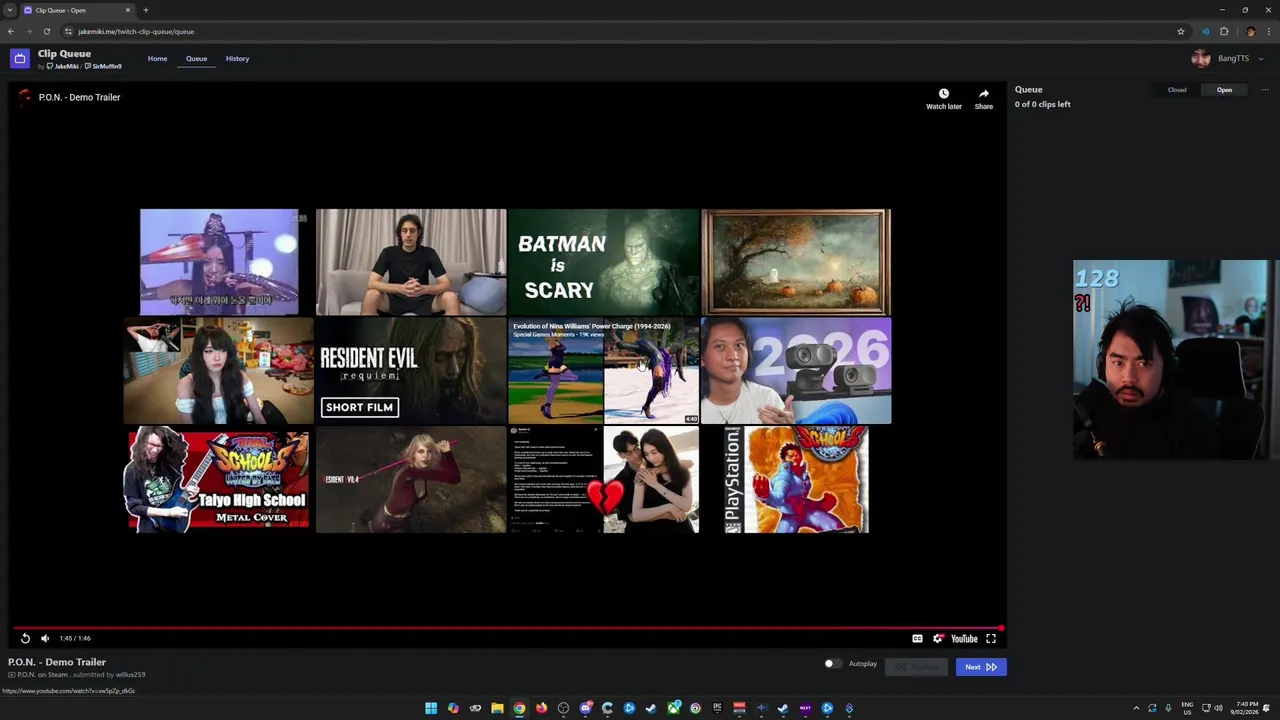This screenshot has height=720, width=1280.
Task: Click the browser back arrow
Action: coord(11,31)
